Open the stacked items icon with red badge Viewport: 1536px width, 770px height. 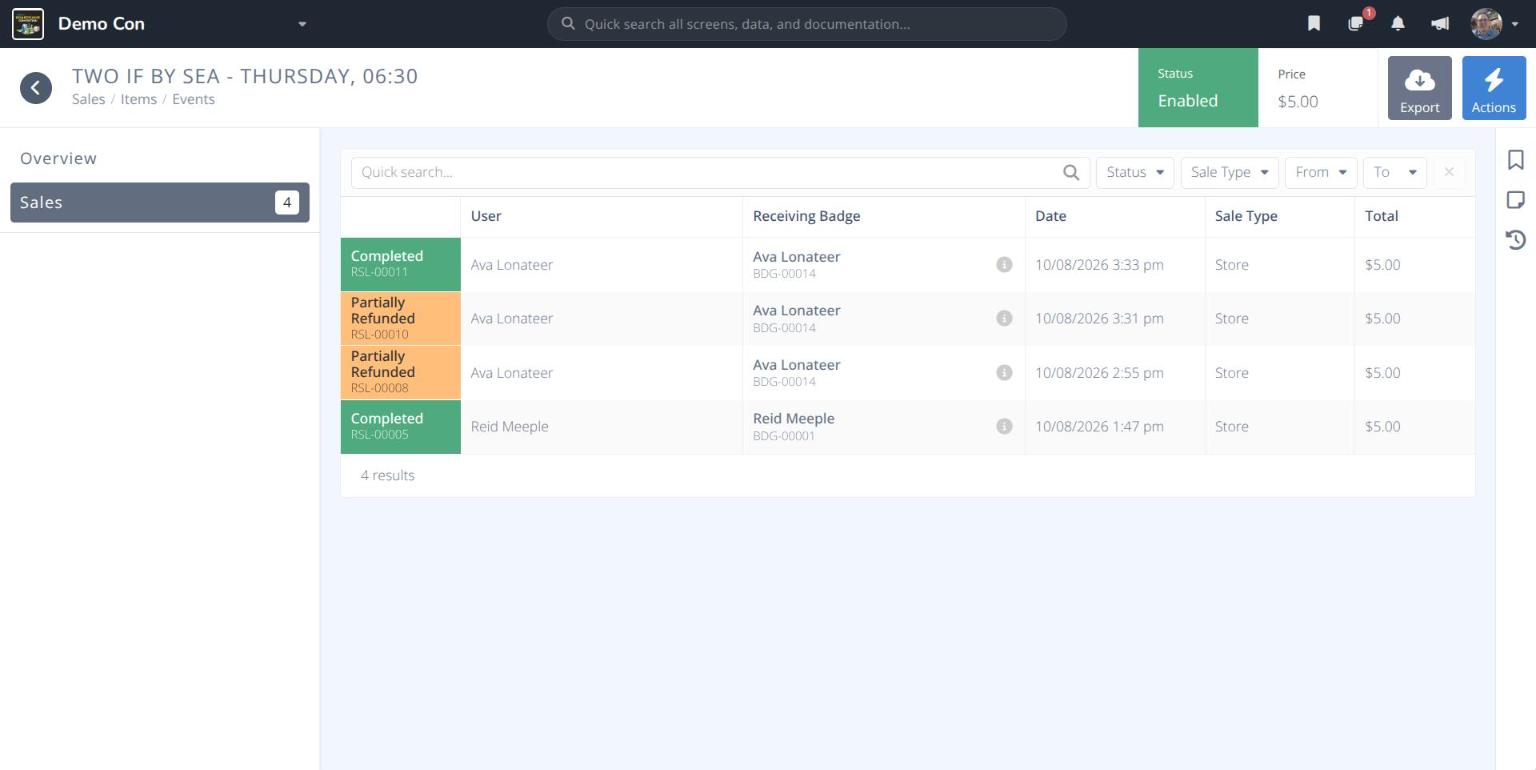(x=1357, y=23)
